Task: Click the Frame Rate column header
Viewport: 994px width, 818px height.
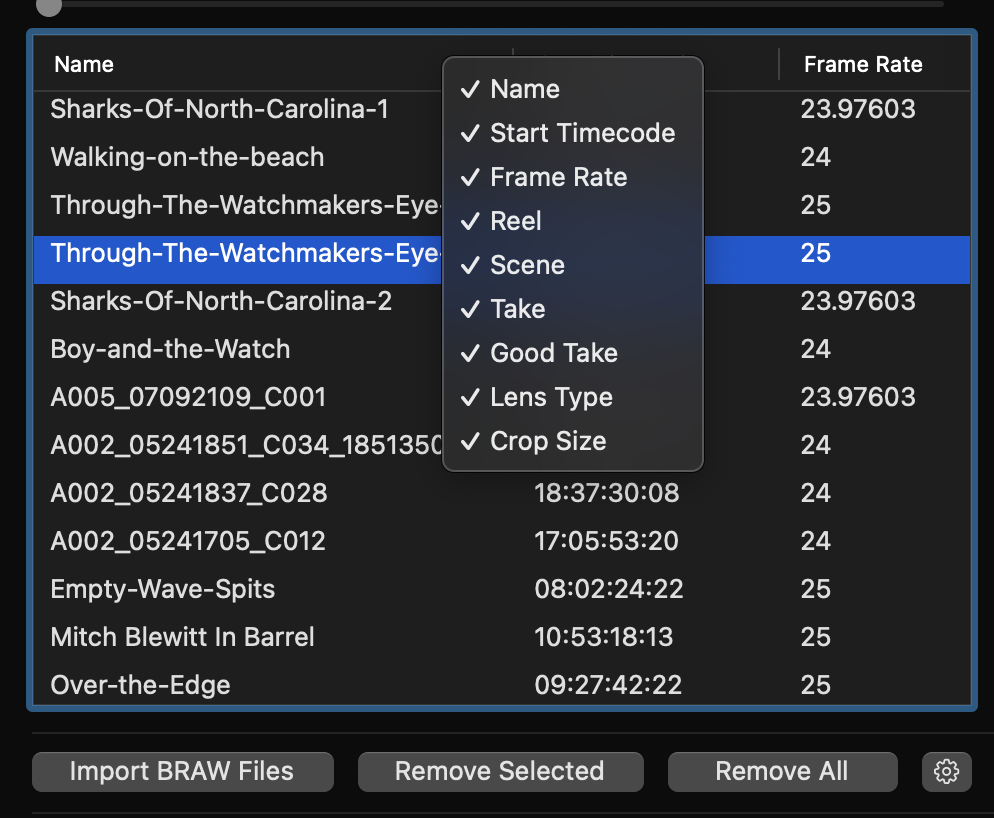Action: pos(862,65)
